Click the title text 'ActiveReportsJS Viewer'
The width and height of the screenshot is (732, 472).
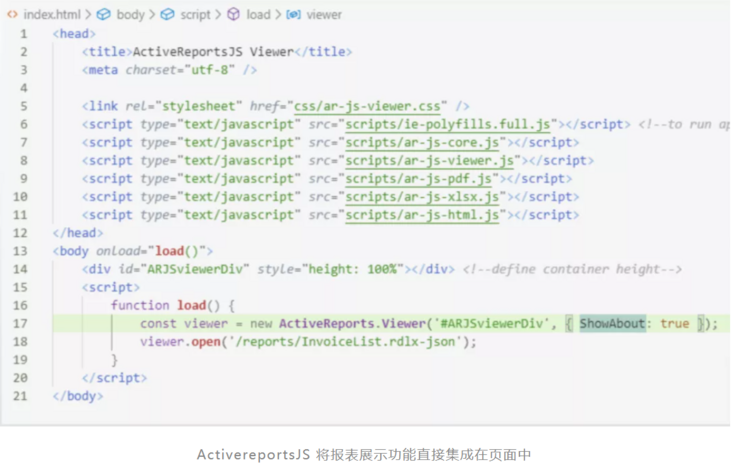point(213,52)
